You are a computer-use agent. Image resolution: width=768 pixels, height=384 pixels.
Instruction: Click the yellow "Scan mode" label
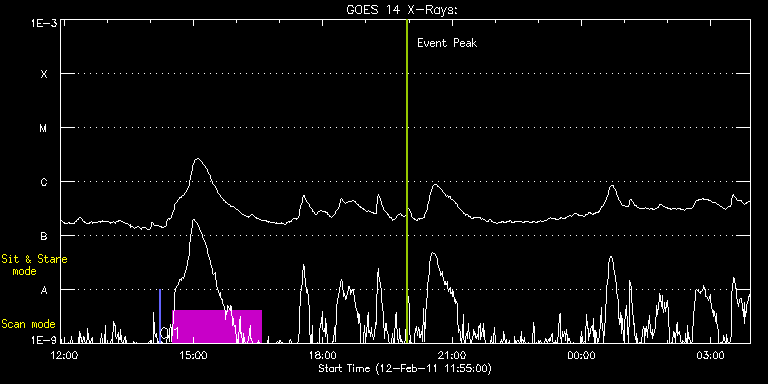click(x=28, y=324)
